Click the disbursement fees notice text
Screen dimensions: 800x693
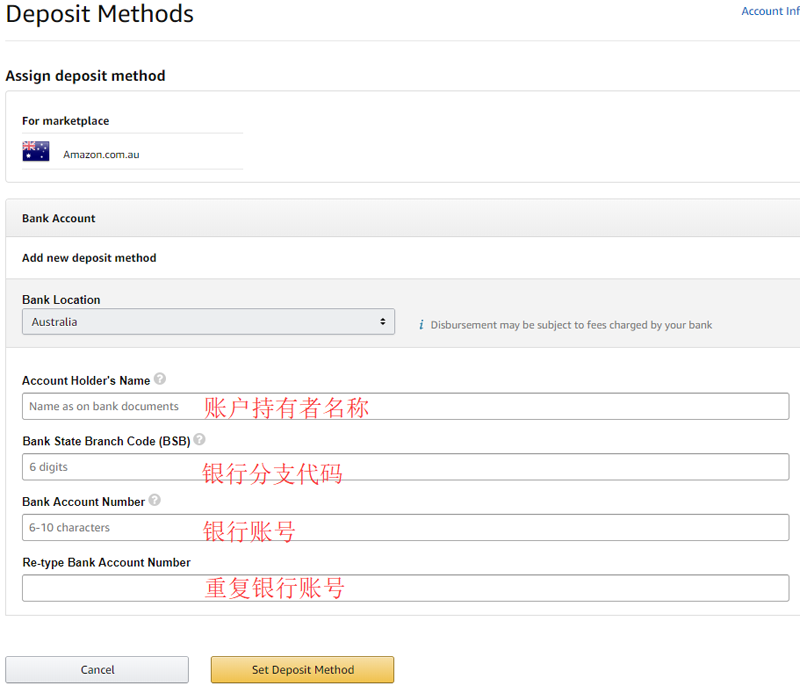pyautogui.click(x=571, y=325)
